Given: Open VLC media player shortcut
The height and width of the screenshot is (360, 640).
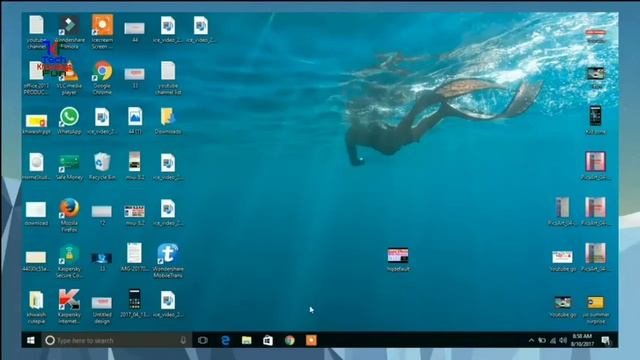Looking at the screenshot, I should click(x=69, y=78).
